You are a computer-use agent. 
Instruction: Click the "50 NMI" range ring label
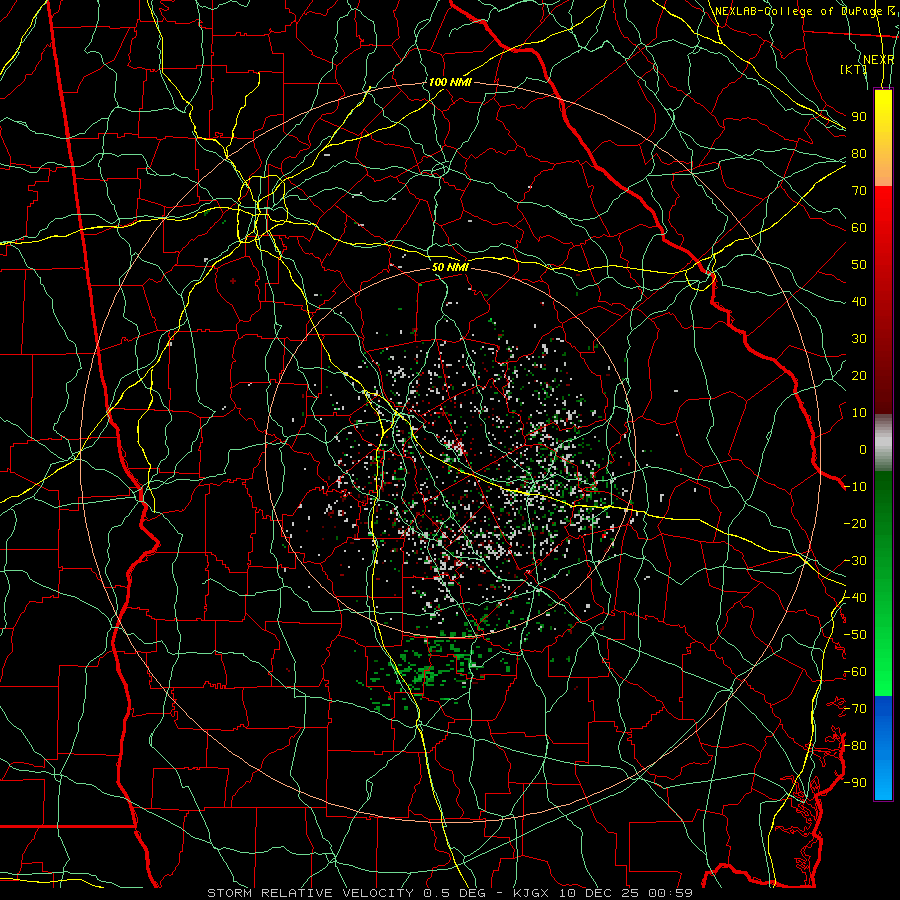450,267
